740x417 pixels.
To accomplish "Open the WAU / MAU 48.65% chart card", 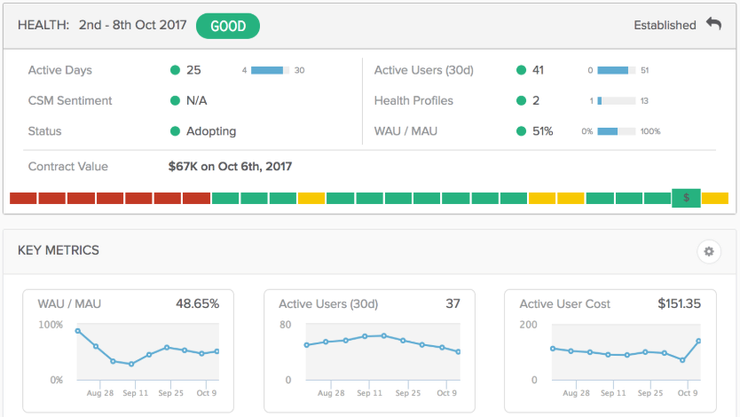I will tap(128, 351).
